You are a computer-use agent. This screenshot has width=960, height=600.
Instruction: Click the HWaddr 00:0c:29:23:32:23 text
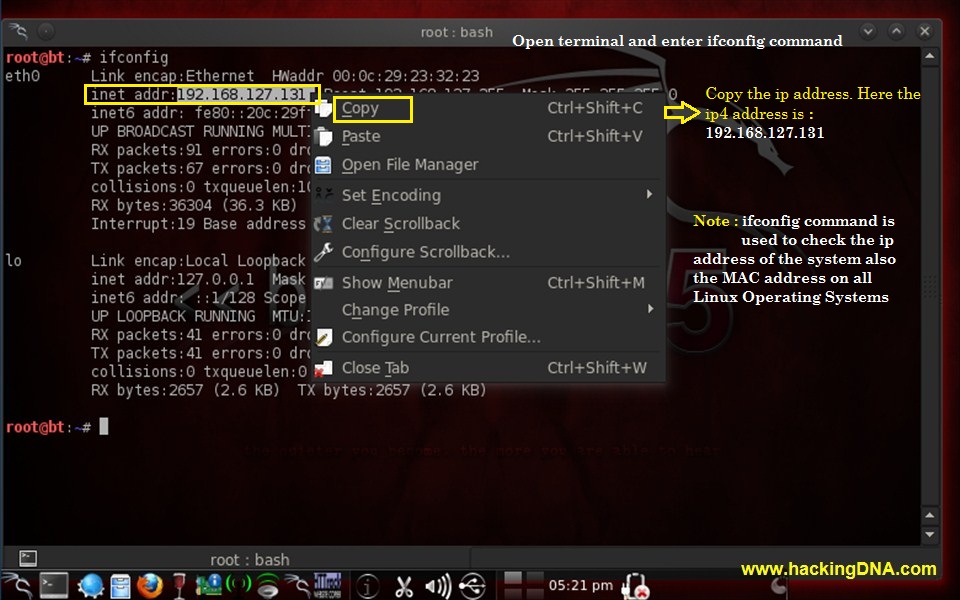pos(375,76)
